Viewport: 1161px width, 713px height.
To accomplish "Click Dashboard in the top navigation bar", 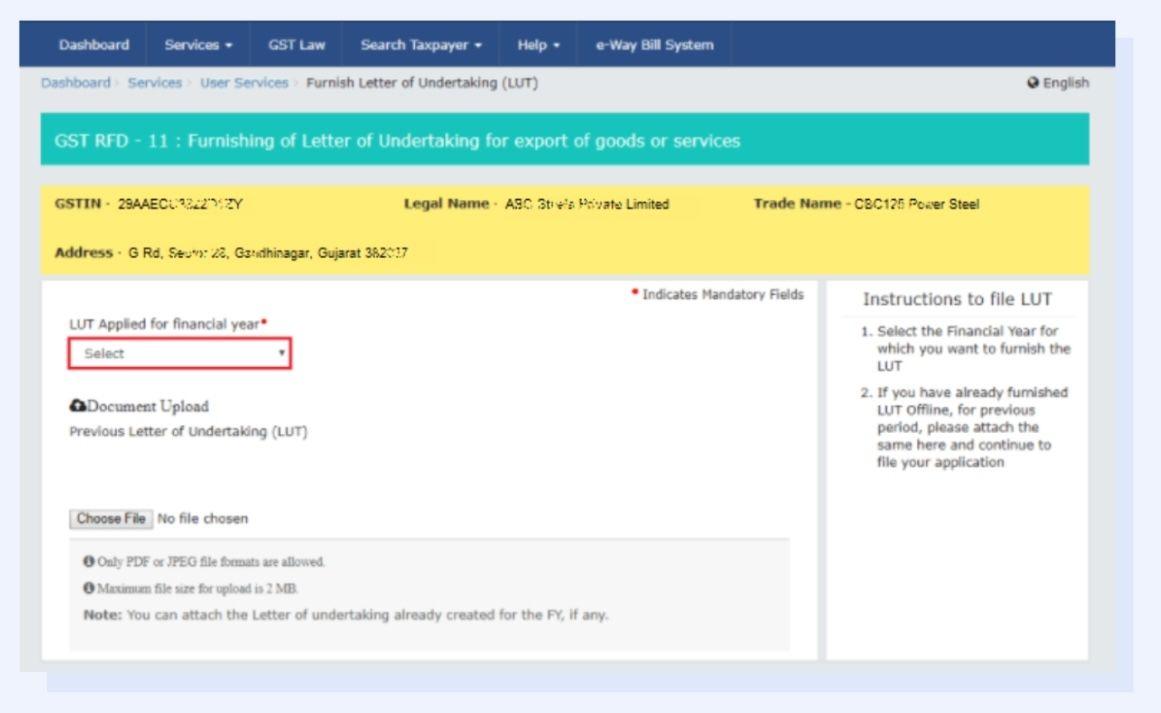I will [92, 44].
